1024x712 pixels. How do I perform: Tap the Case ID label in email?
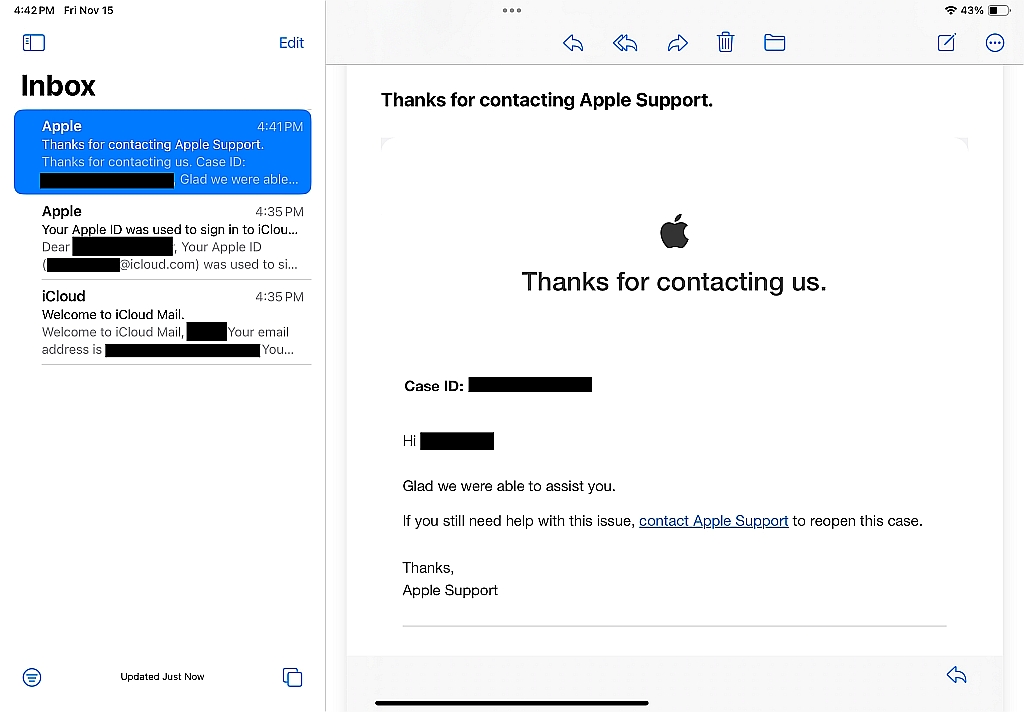pyautogui.click(x=434, y=386)
